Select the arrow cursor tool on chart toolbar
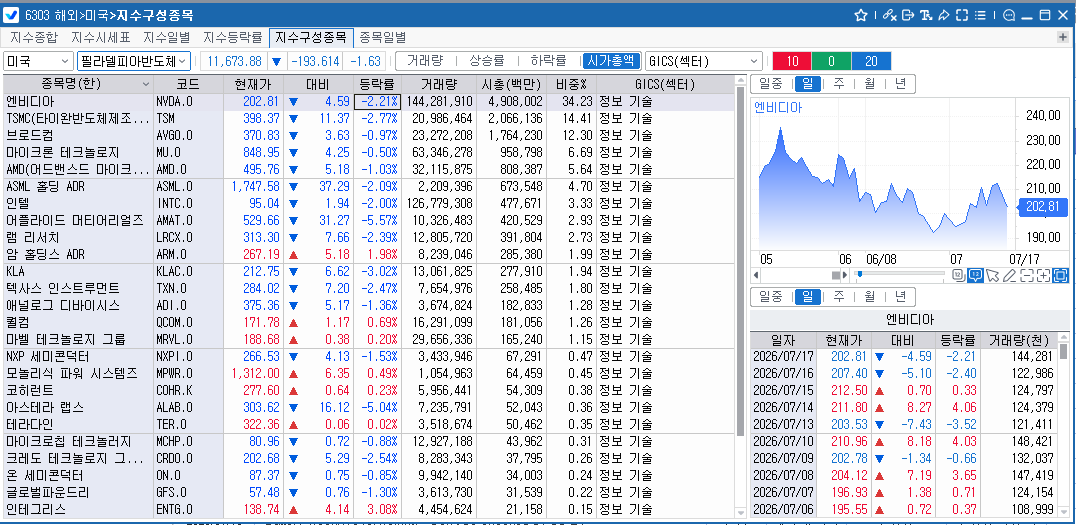1076x525 pixels. [992, 275]
